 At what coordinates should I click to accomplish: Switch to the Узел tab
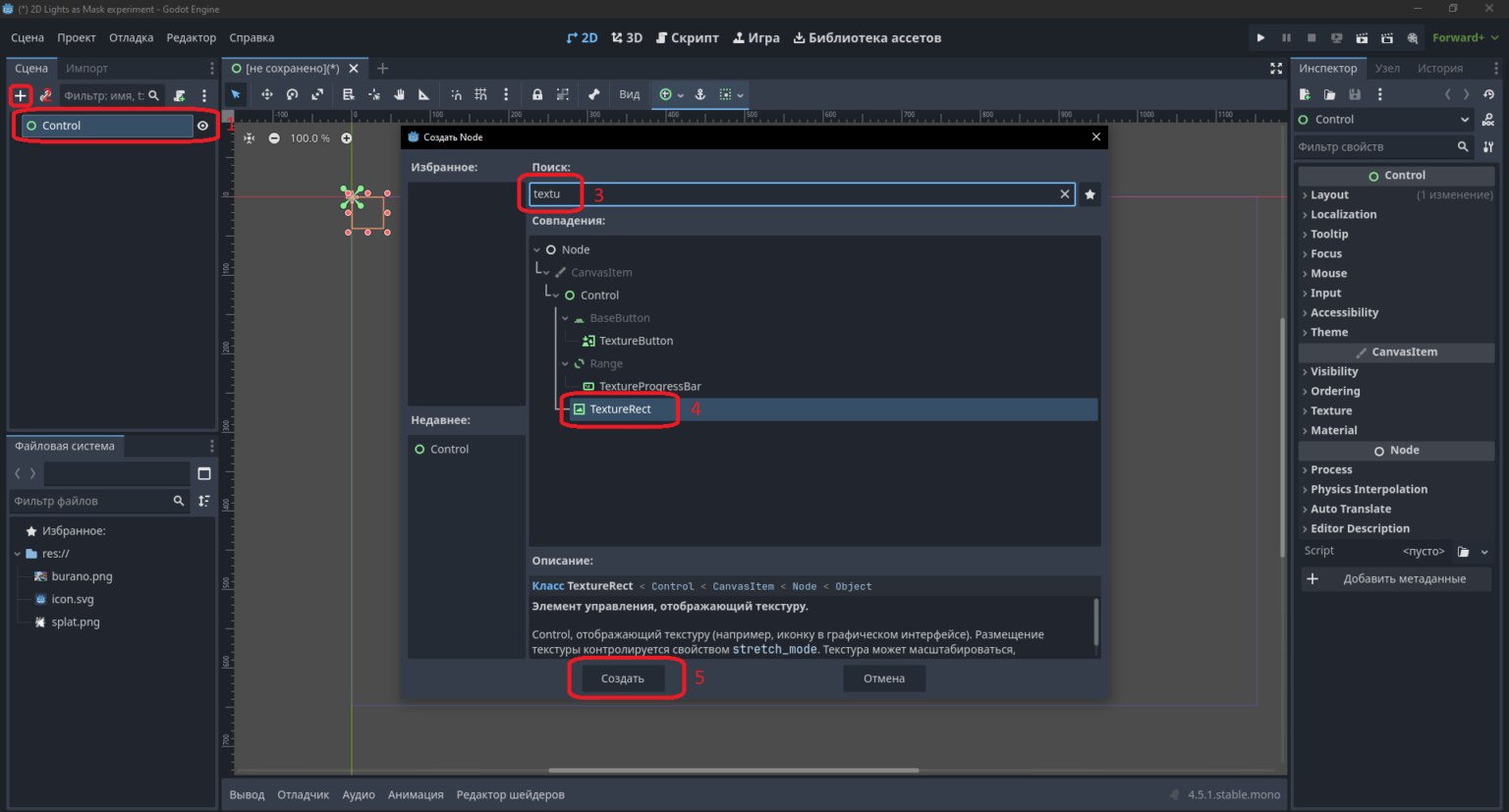pos(1387,68)
